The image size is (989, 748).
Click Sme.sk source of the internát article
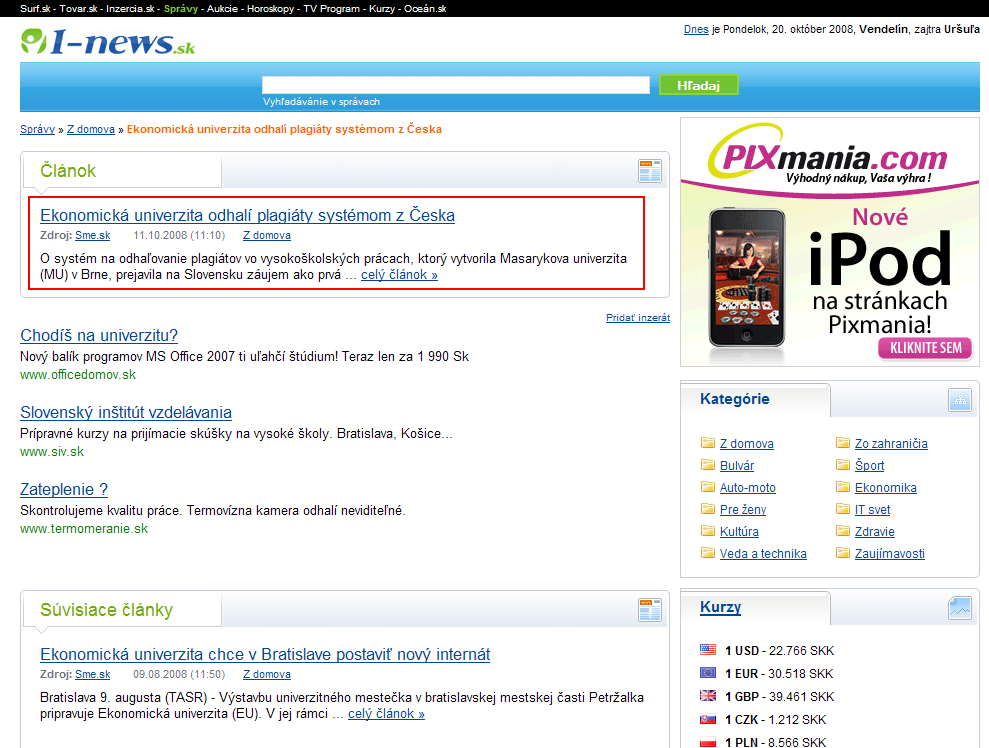coord(93,674)
